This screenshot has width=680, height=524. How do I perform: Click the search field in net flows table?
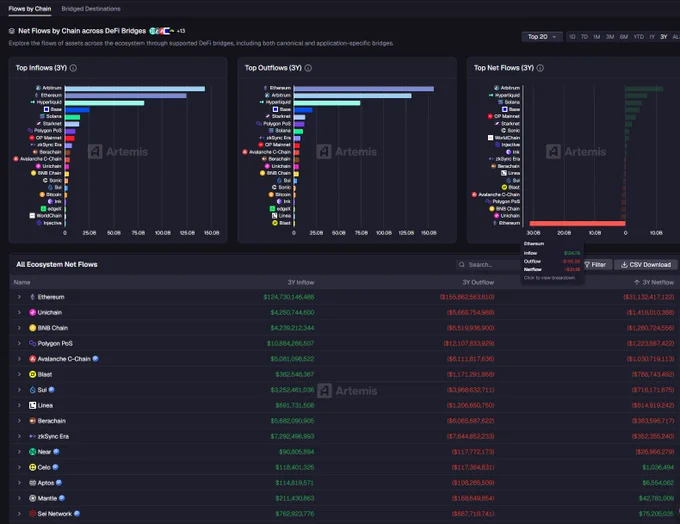[488, 265]
